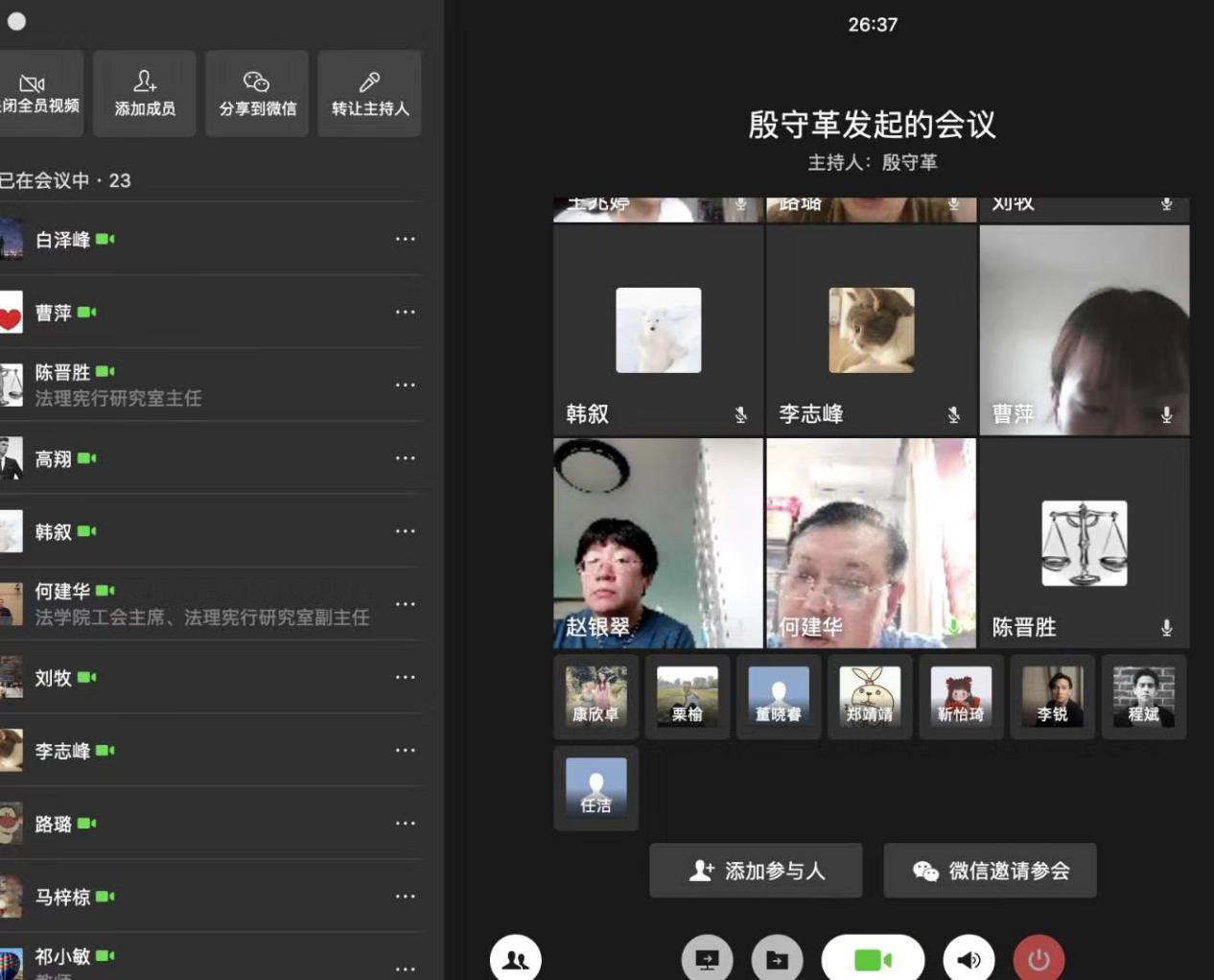Toggle the green camera button

coord(873,959)
